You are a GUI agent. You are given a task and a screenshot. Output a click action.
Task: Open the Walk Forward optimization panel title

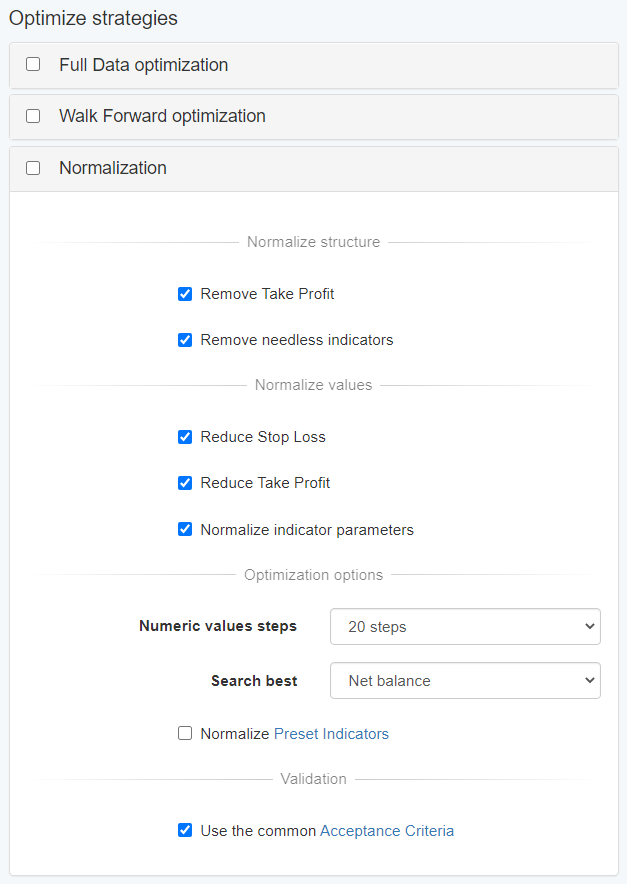click(162, 116)
